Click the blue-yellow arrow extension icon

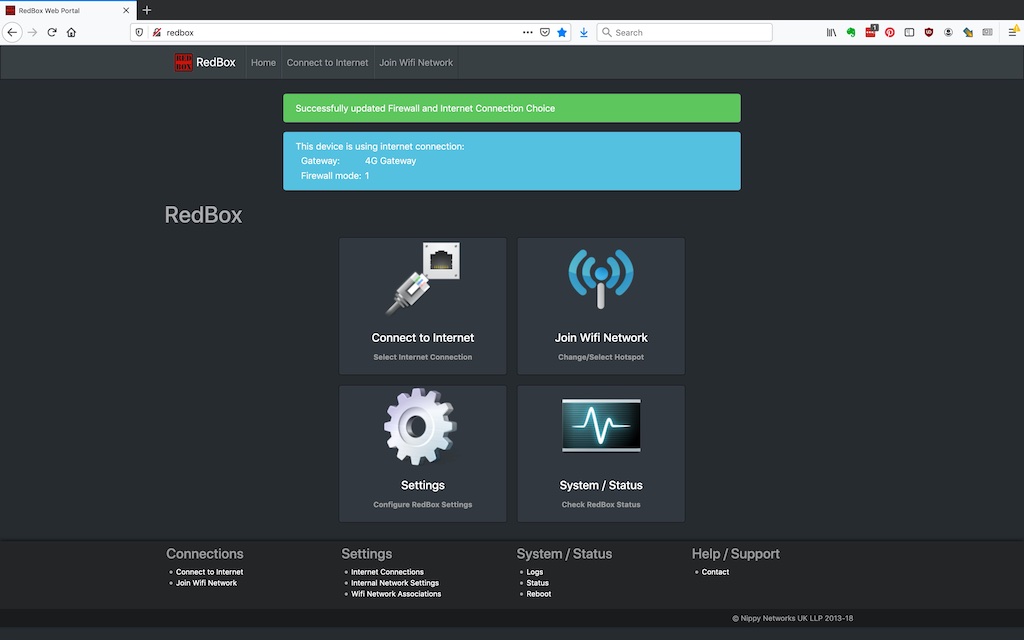968,32
